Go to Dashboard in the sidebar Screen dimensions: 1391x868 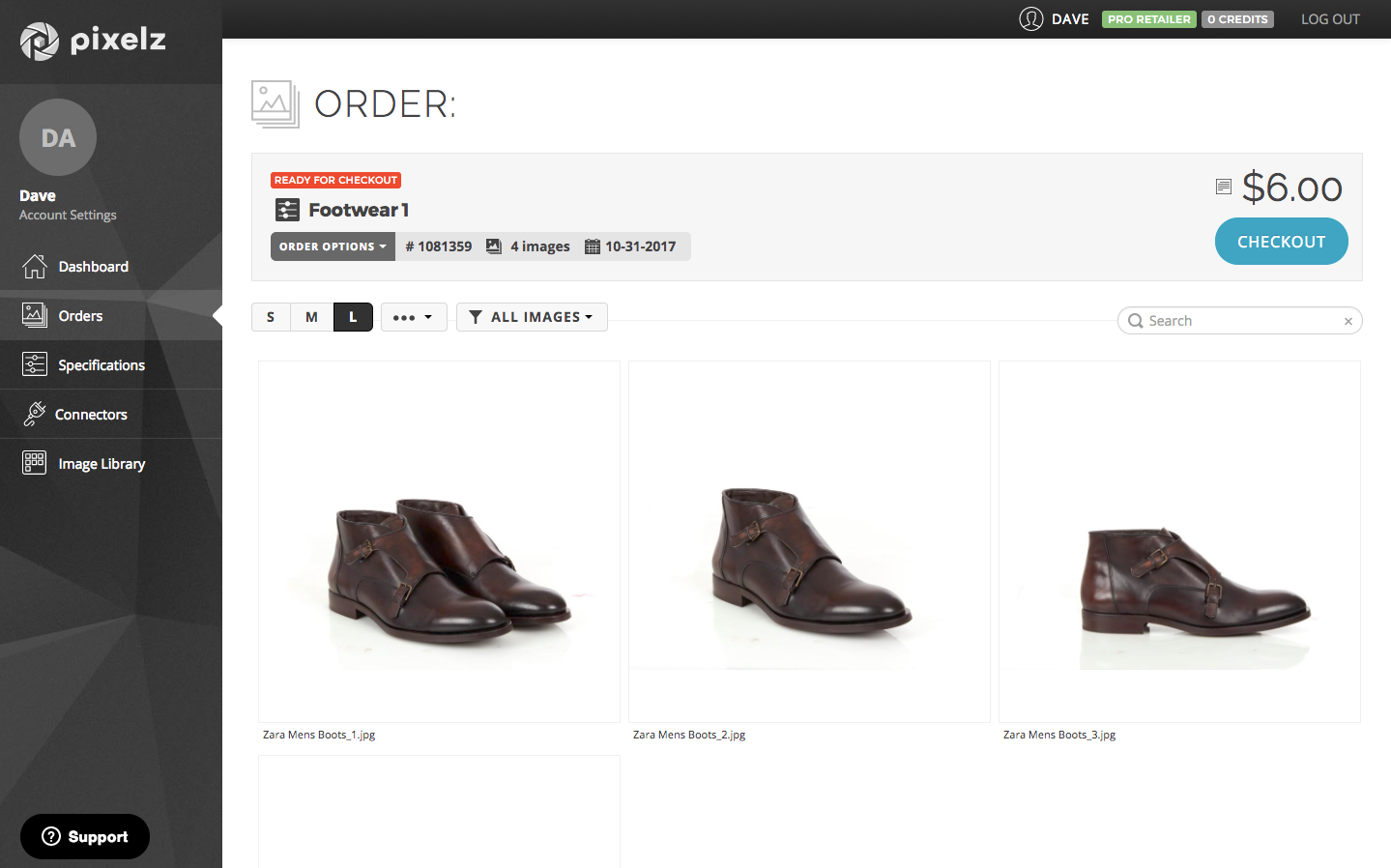tap(93, 267)
